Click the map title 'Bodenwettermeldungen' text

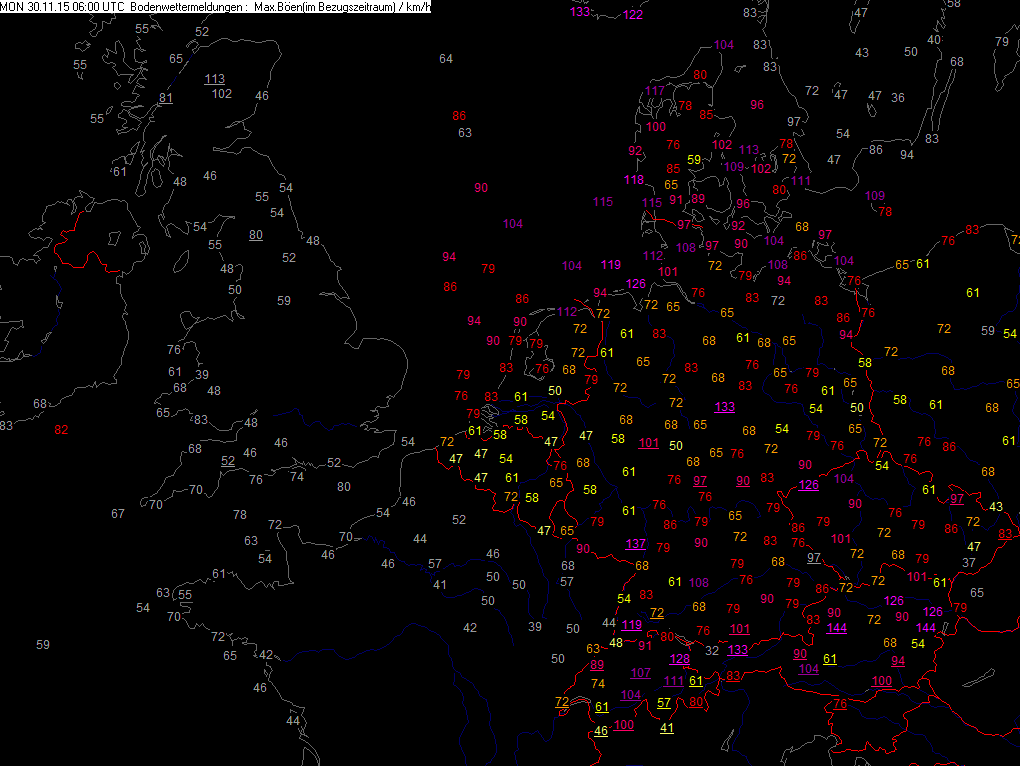click(x=185, y=7)
